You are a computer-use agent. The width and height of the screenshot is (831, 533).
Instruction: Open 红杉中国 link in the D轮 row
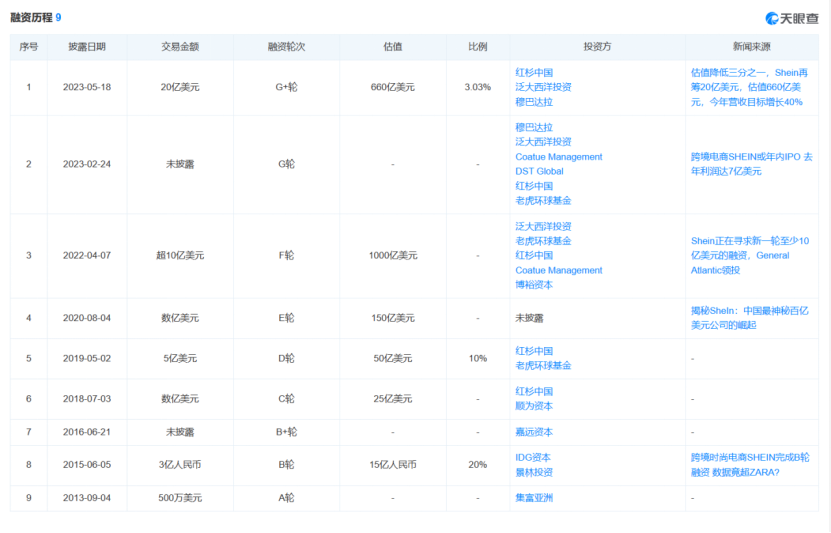534,351
